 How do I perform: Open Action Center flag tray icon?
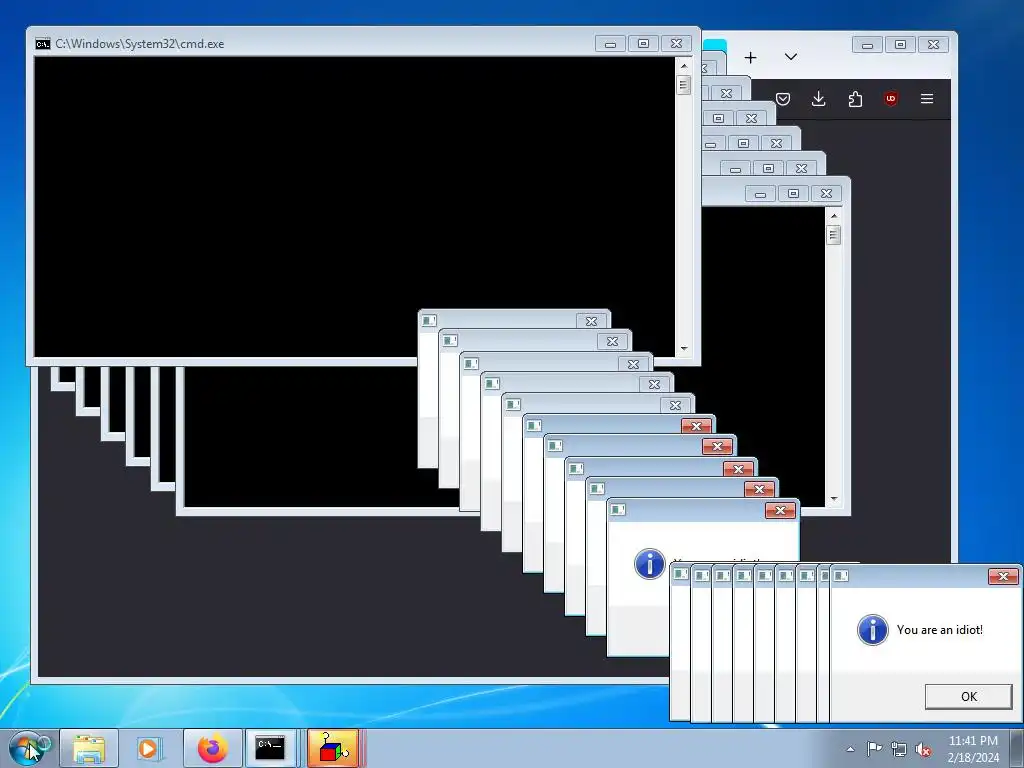pos(874,749)
